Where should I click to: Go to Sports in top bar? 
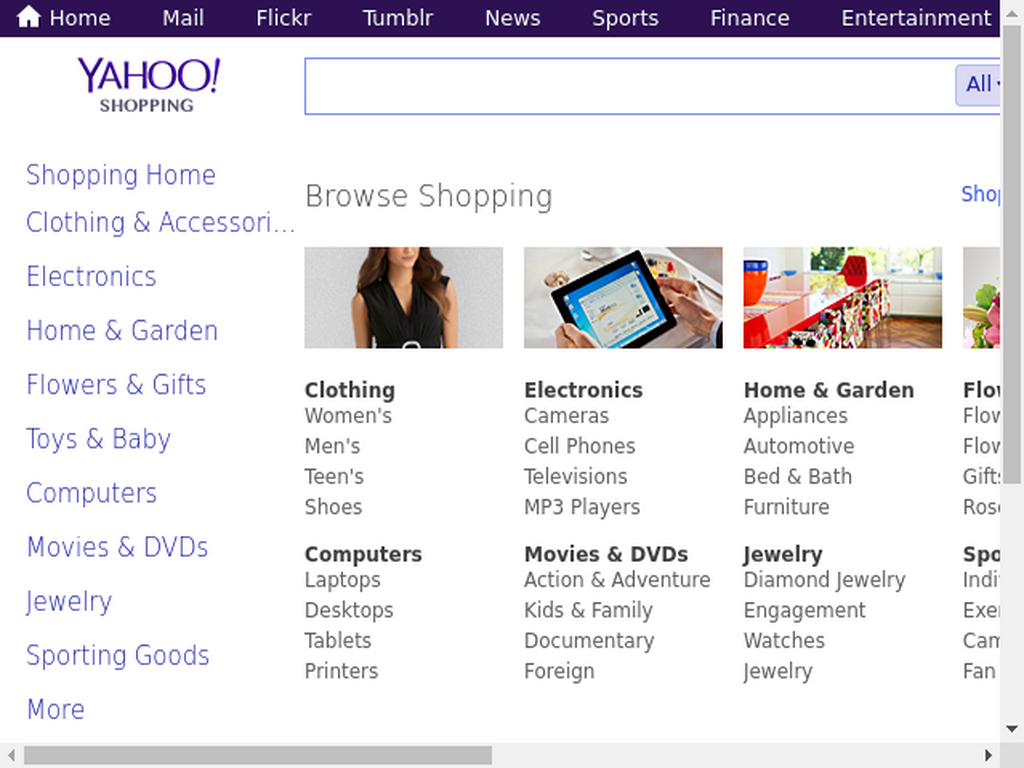click(x=625, y=18)
